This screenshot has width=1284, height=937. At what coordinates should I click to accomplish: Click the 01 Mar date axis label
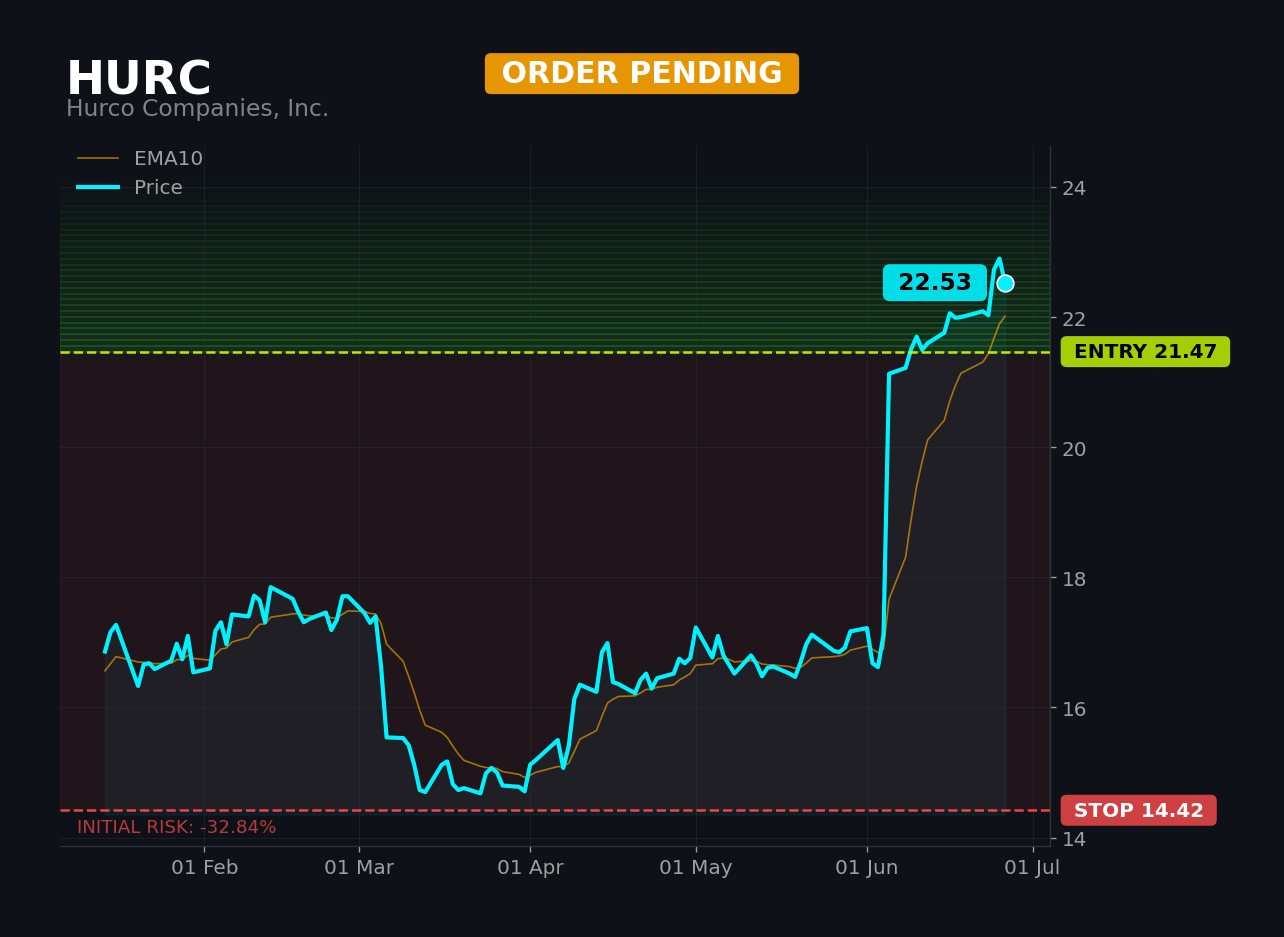[x=359, y=868]
